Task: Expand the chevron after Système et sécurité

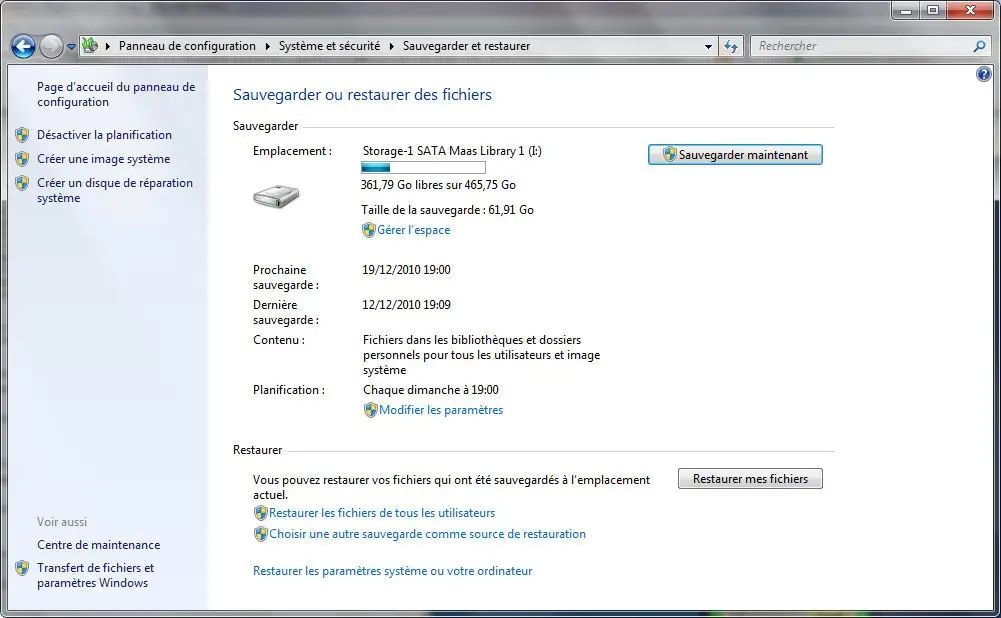Action: pos(391,46)
